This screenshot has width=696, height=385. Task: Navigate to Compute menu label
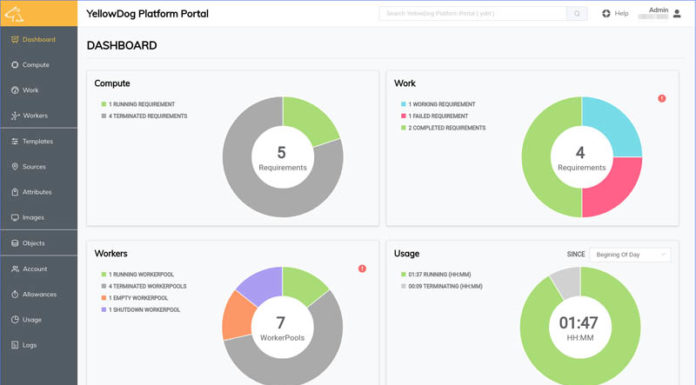coord(36,65)
